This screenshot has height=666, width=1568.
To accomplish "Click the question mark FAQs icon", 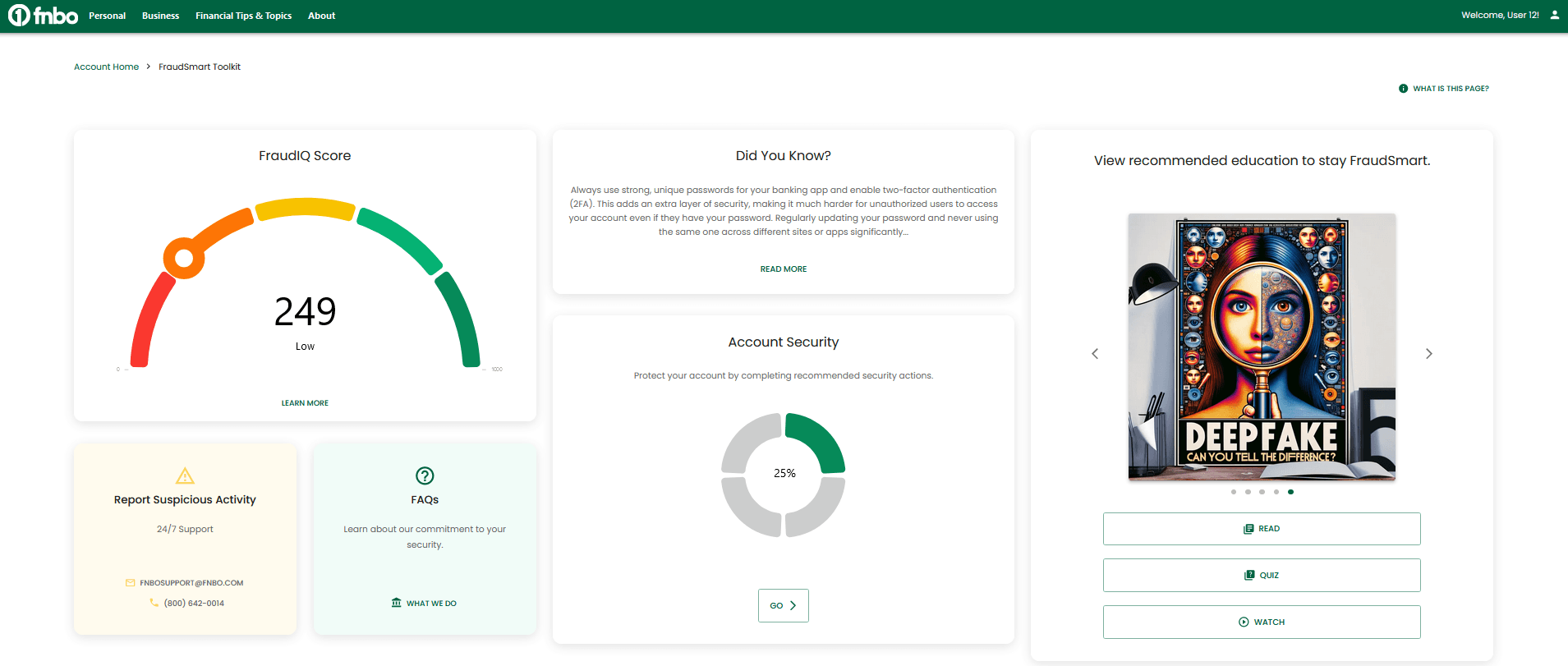I will pyautogui.click(x=425, y=475).
